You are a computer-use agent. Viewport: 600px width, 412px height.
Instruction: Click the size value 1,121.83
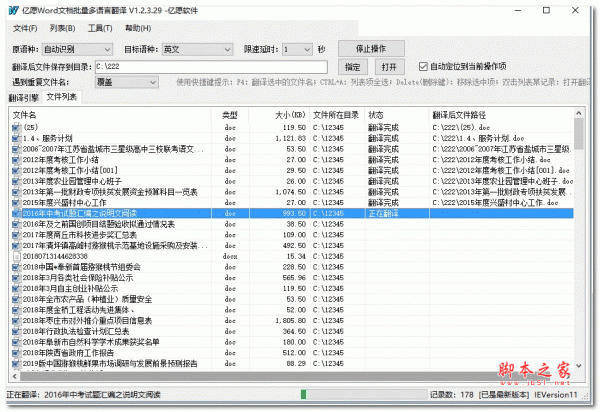pos(290,138)
